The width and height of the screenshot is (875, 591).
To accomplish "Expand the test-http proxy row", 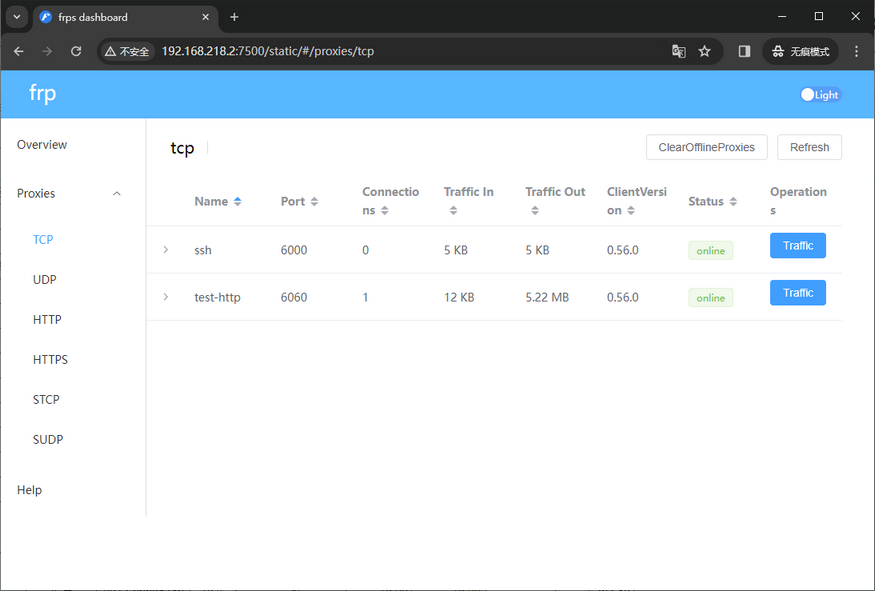I will pos(166,297).
